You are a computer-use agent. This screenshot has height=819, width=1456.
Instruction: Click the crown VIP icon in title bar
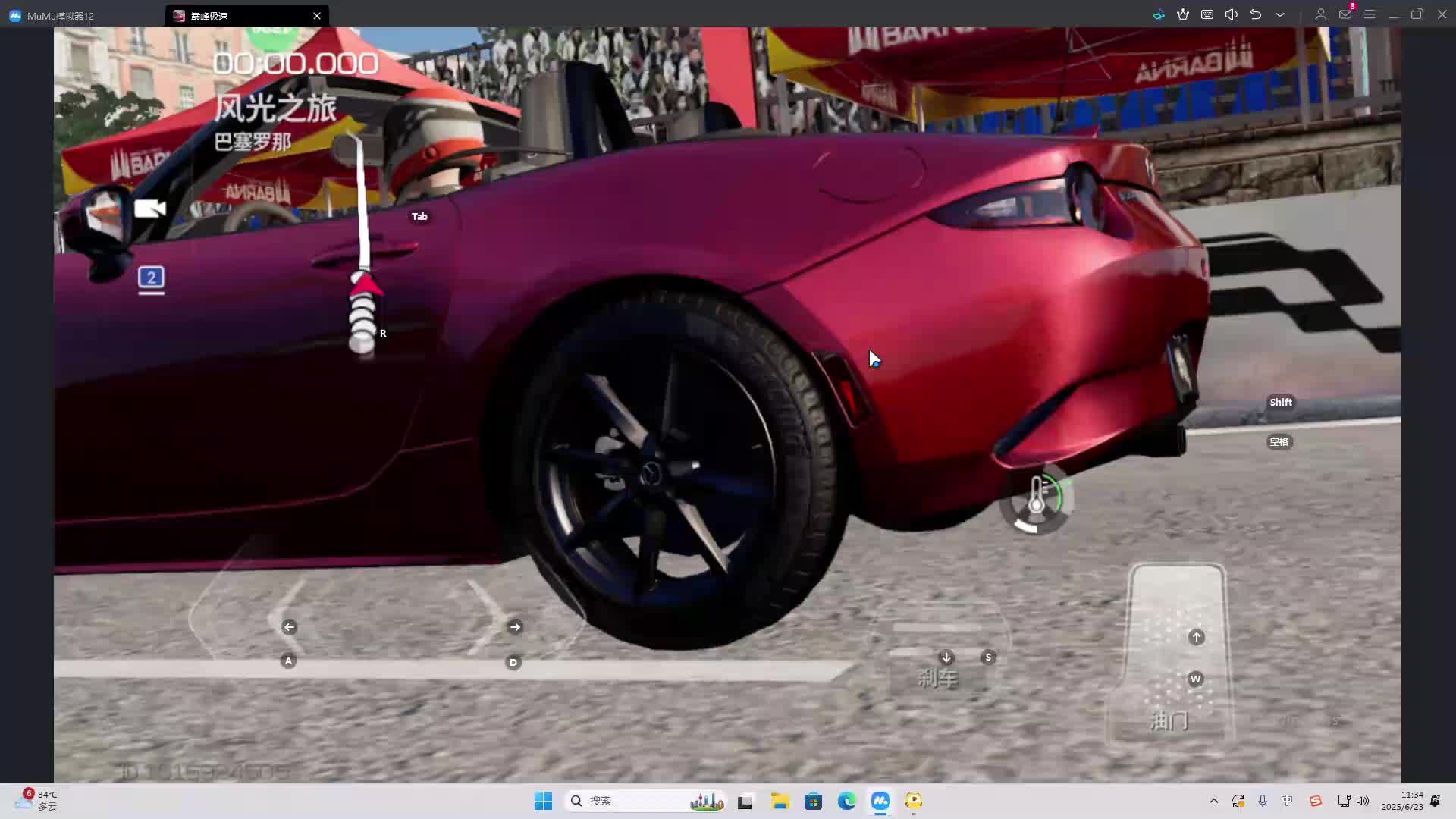tap(1183, 14)
